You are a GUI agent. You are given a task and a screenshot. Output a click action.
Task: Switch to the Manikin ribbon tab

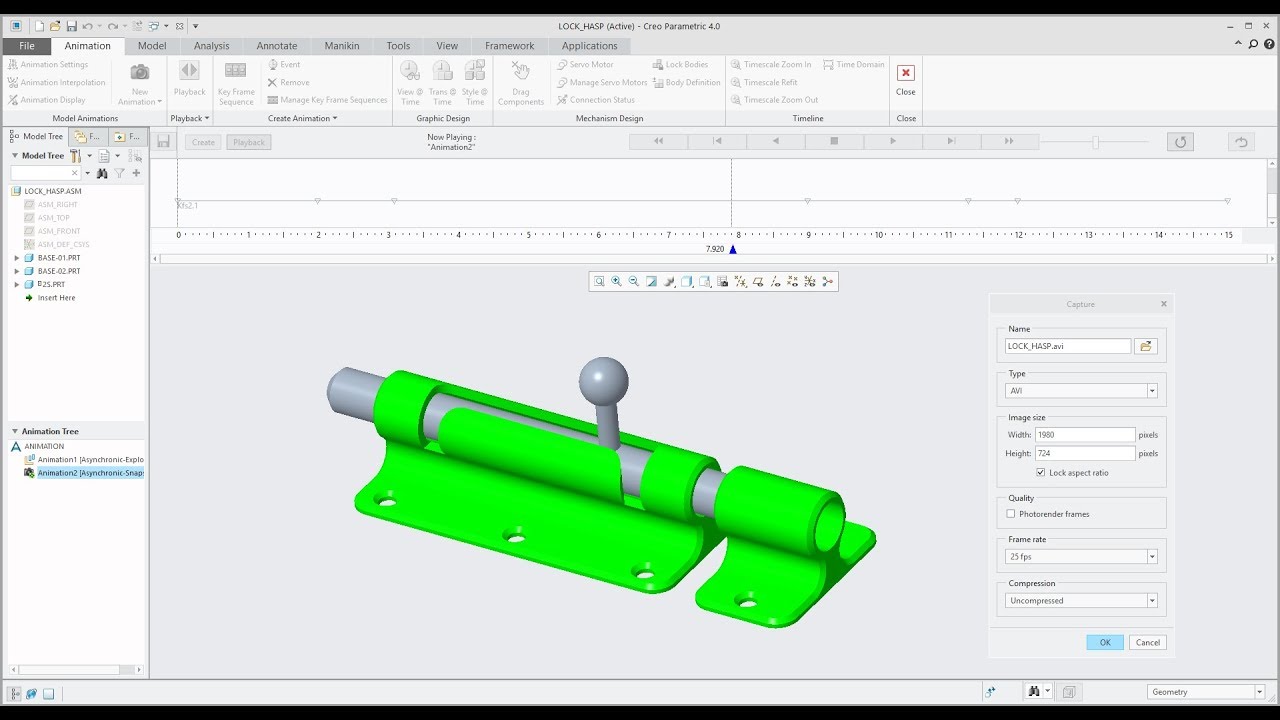coord(342,46)
